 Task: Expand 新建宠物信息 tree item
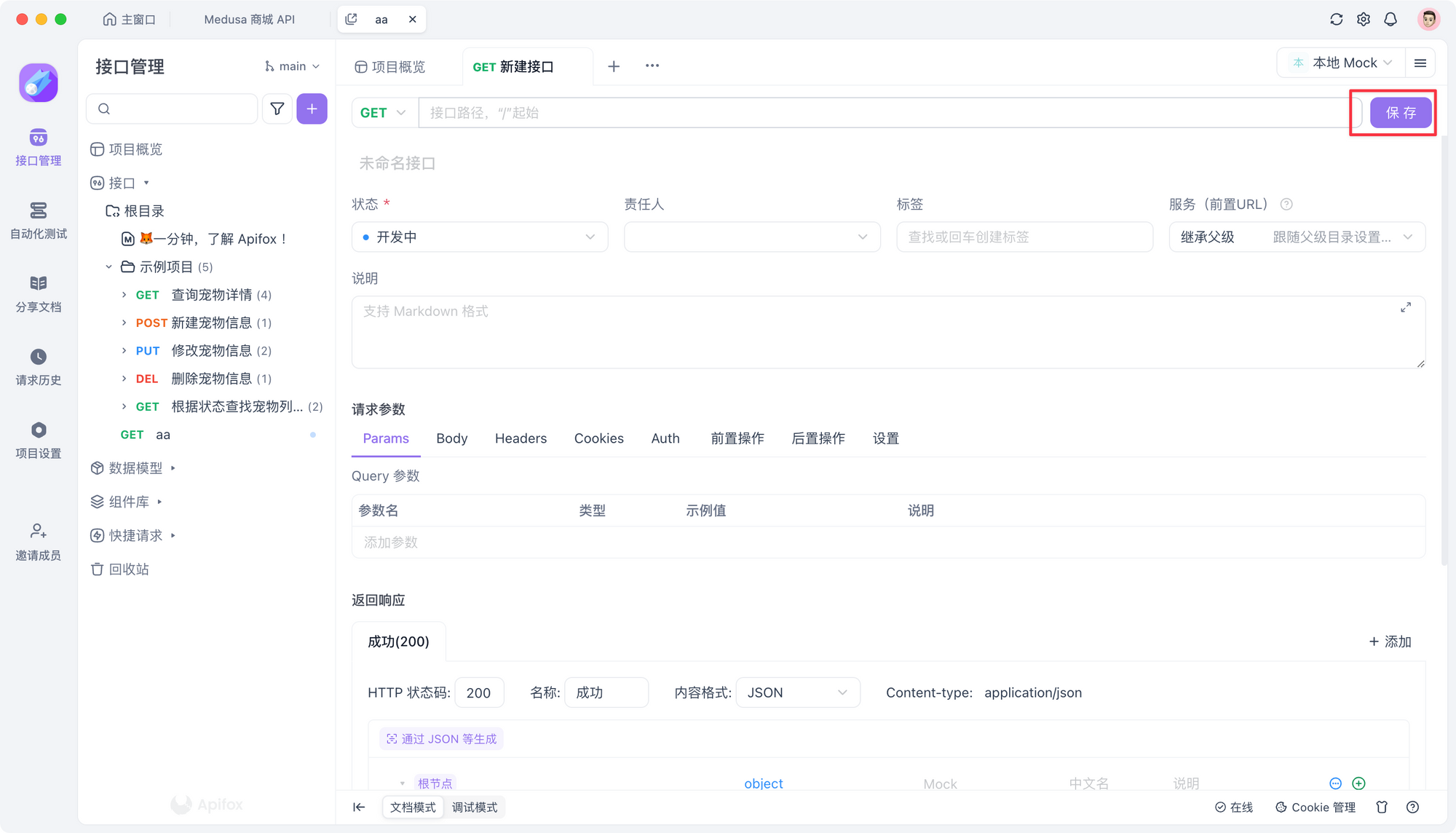pos(124,323)
